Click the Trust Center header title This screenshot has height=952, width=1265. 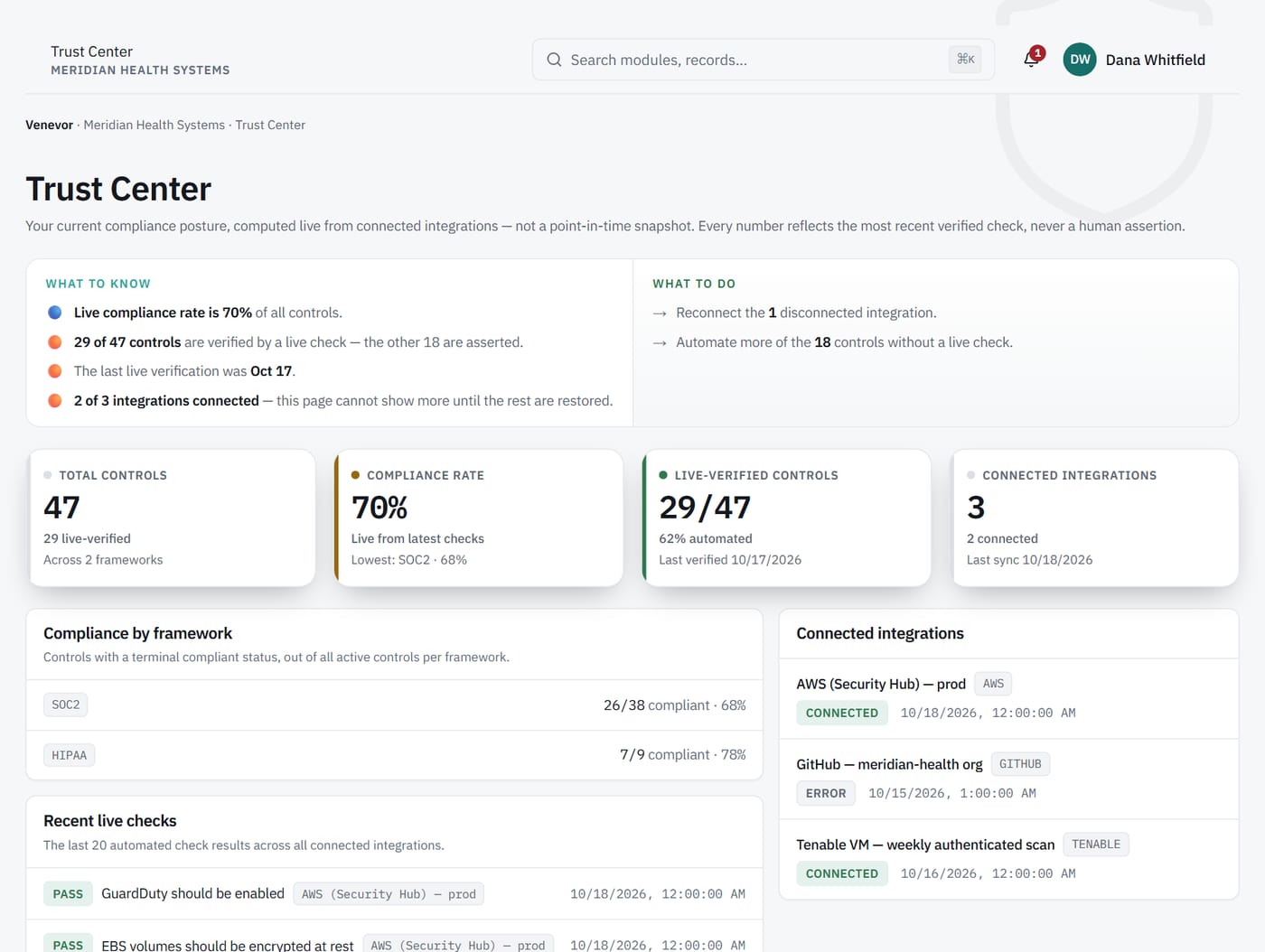pos(91,51)
